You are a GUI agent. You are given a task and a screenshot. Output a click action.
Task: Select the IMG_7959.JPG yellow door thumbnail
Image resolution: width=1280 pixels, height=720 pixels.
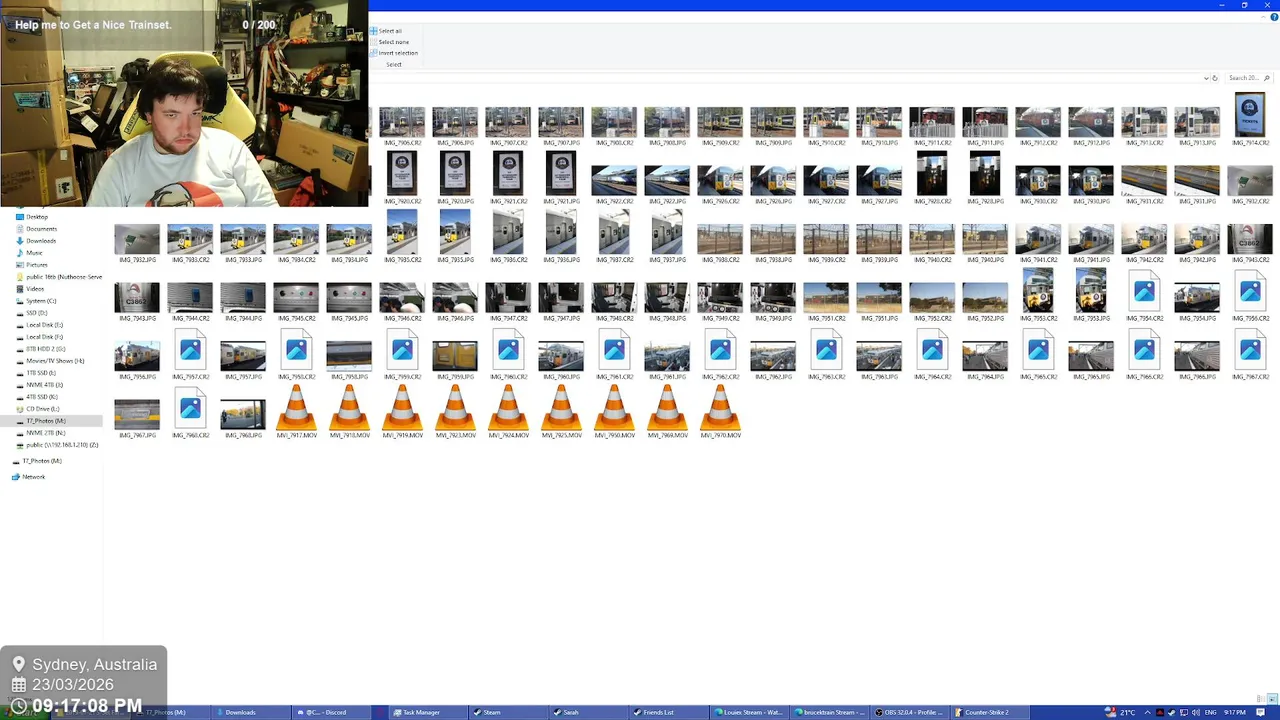(455, 356)
